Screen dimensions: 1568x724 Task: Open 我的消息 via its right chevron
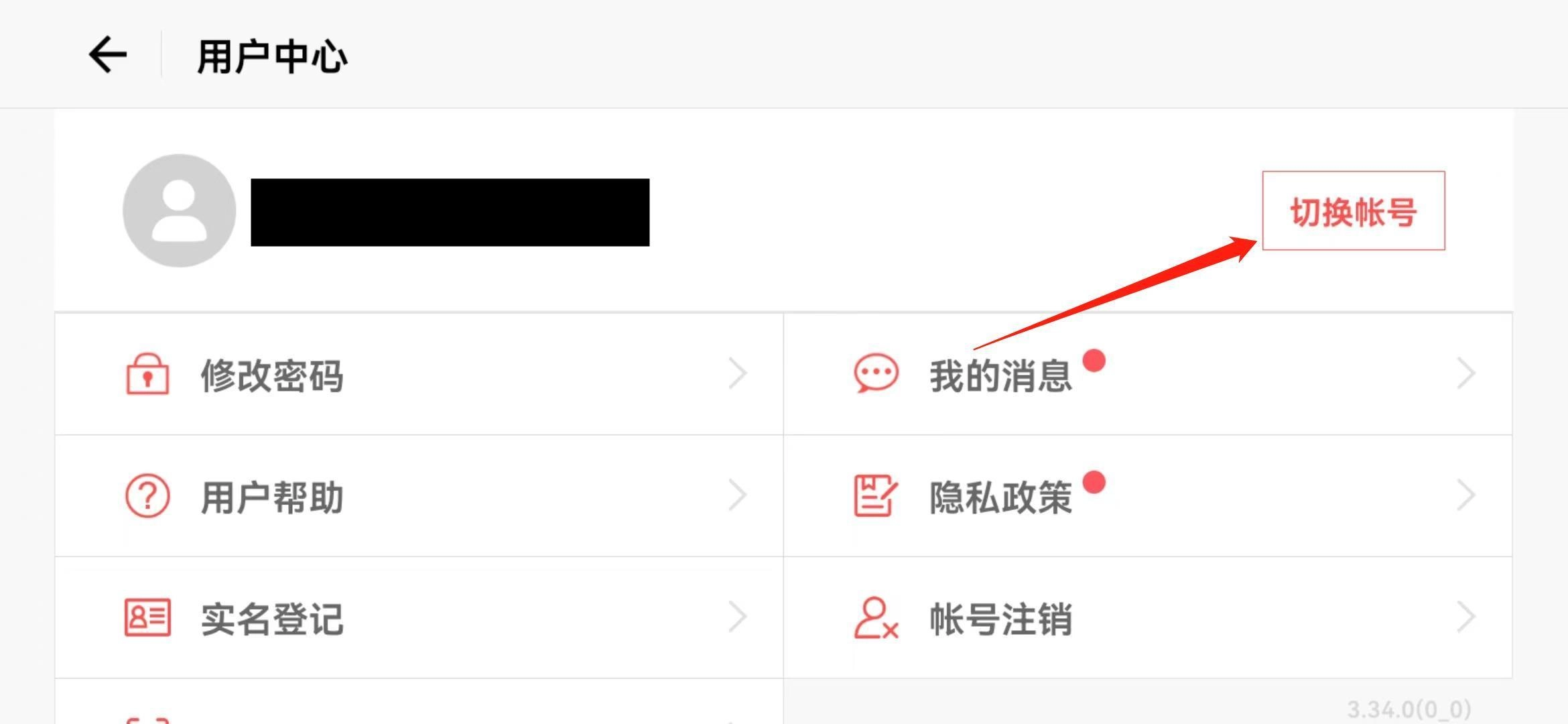(1466, 373)
